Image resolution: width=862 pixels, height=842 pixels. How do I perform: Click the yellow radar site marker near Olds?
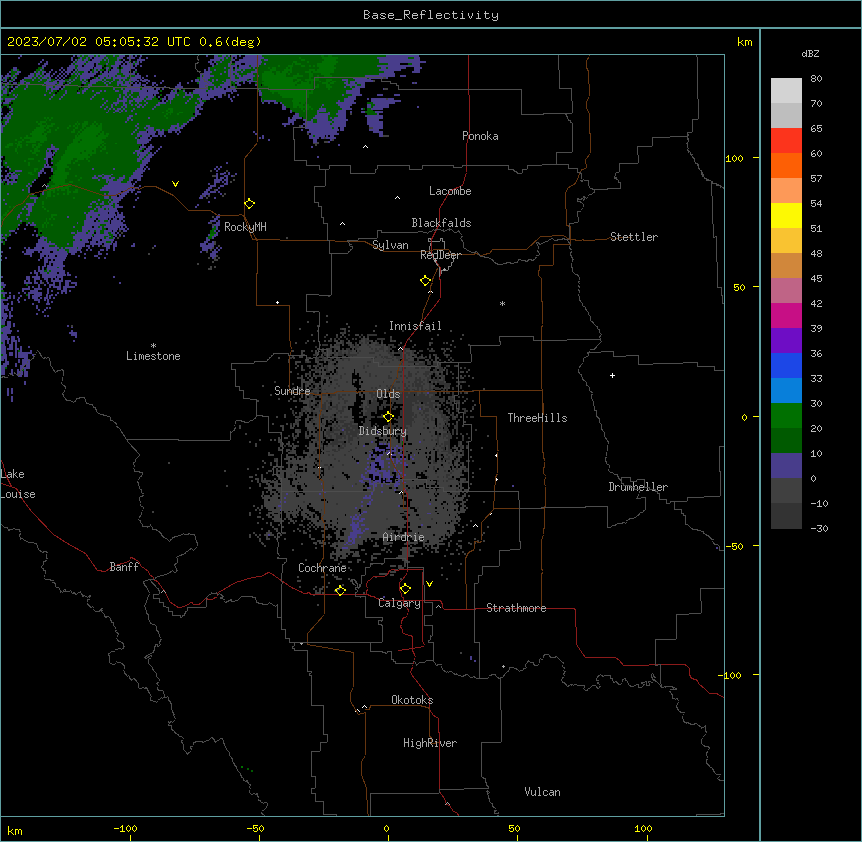388,417
